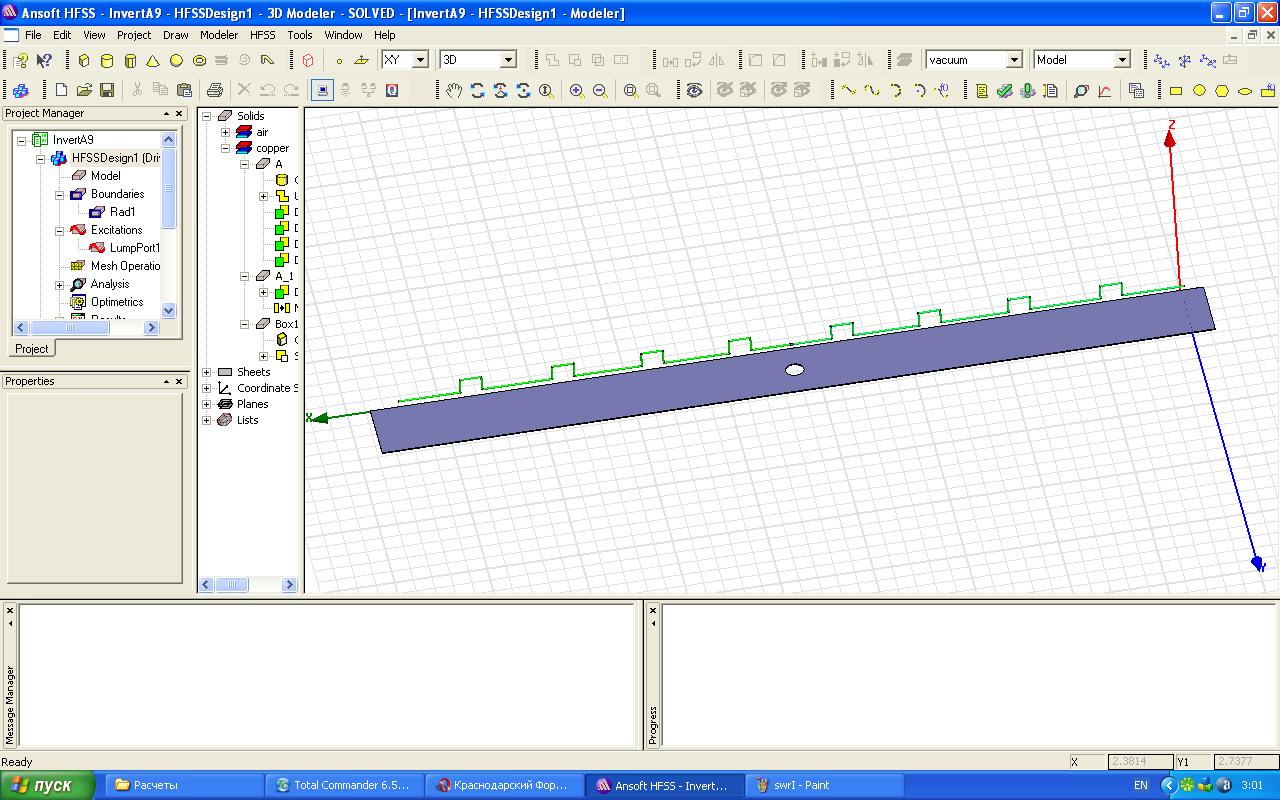The width and height of the screenshot is (1280, 800).
Task: Open the HFSS menu
Action: click(262, 35)
